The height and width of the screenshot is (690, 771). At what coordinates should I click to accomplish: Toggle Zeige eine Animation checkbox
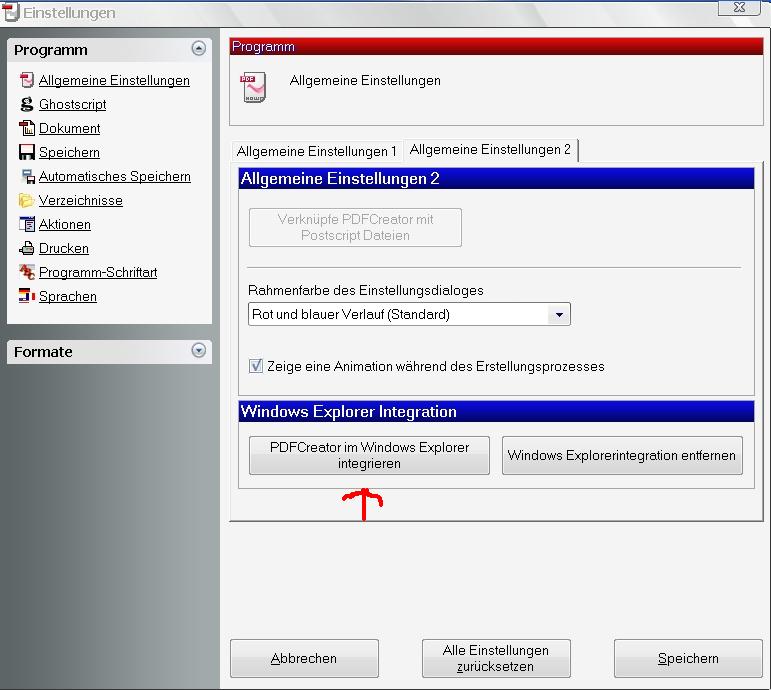(256, 366)
